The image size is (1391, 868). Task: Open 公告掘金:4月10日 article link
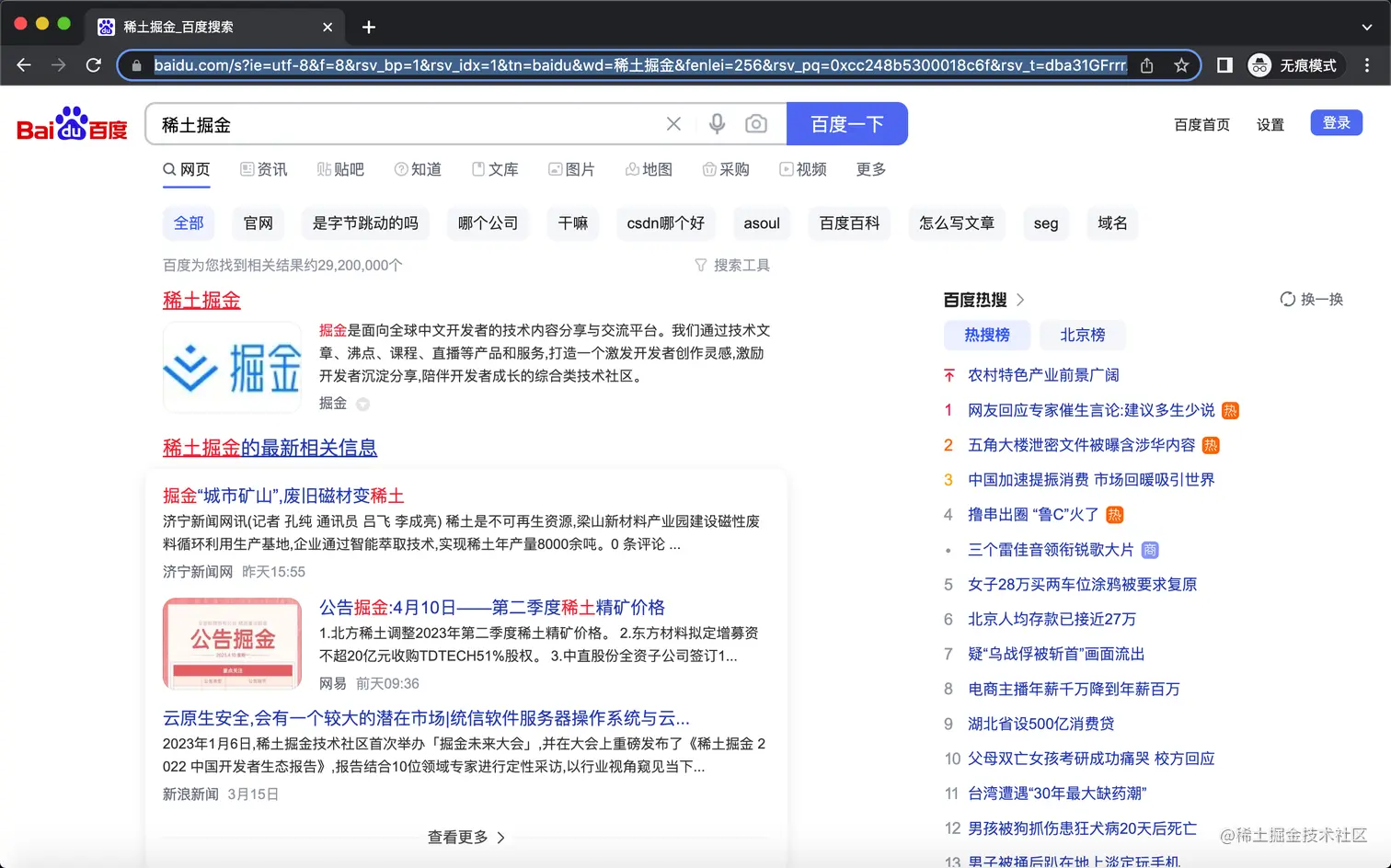click(x=491, y=608)
